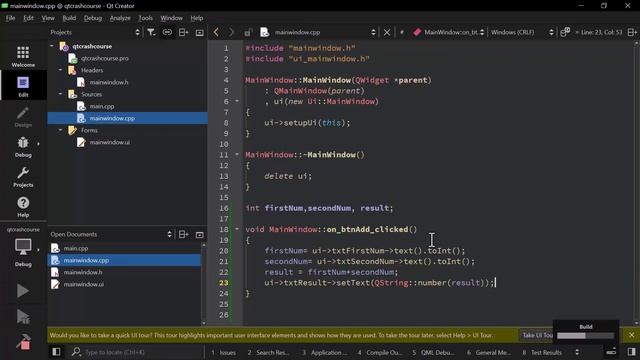Open the Issues output pane
This screenshot has height=360, width=640.
click(223, 352)
